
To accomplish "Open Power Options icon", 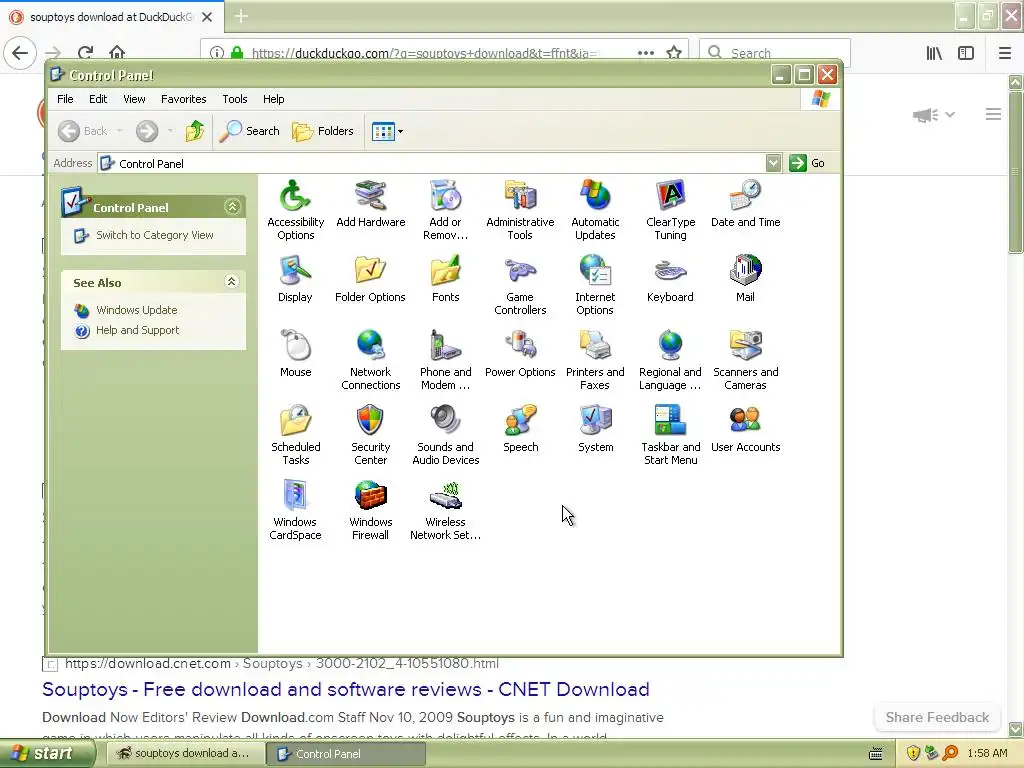I will 520,354.
